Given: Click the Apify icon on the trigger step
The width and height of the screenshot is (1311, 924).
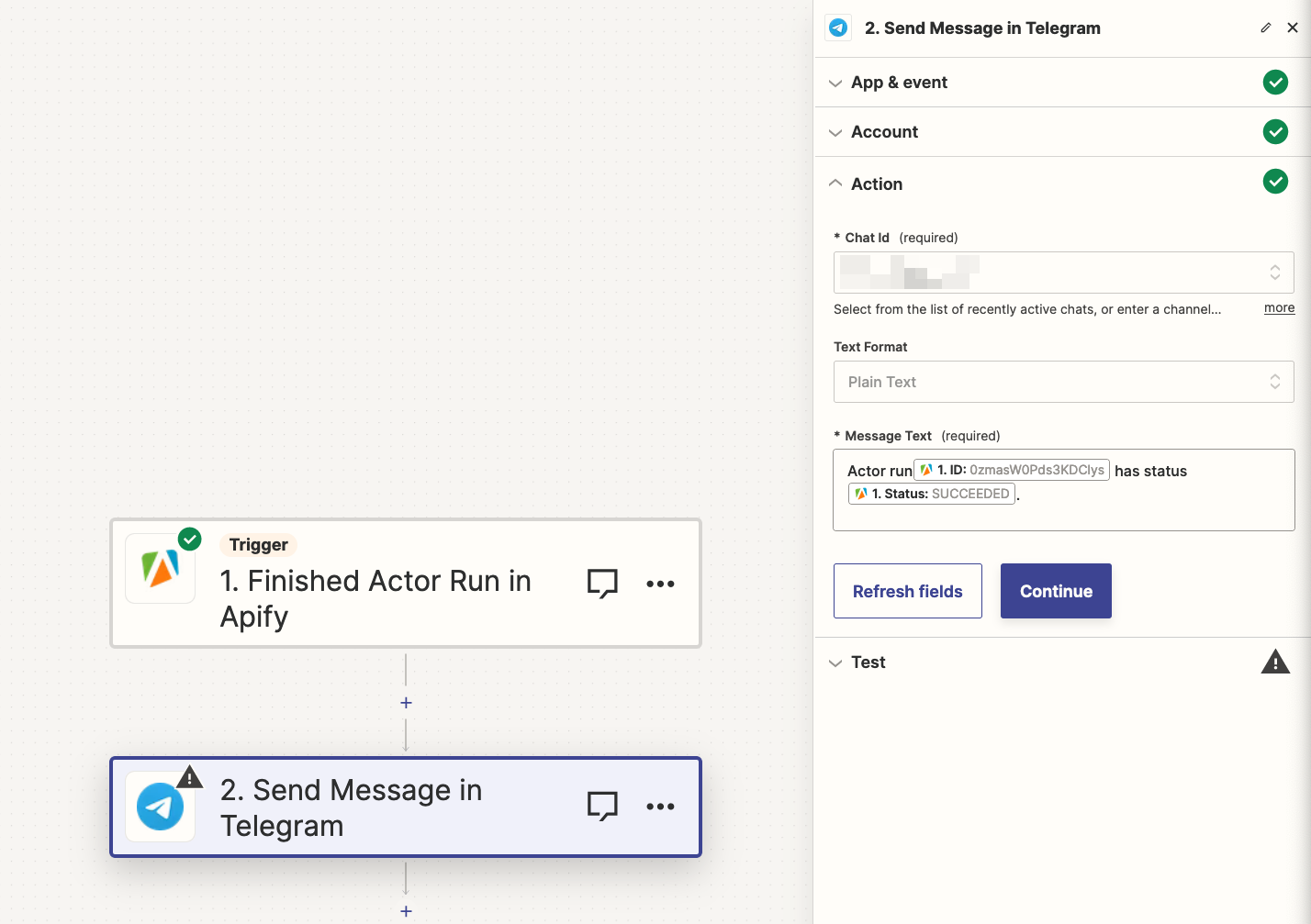Looking at the screenshot, I should (x=160, y=569).
